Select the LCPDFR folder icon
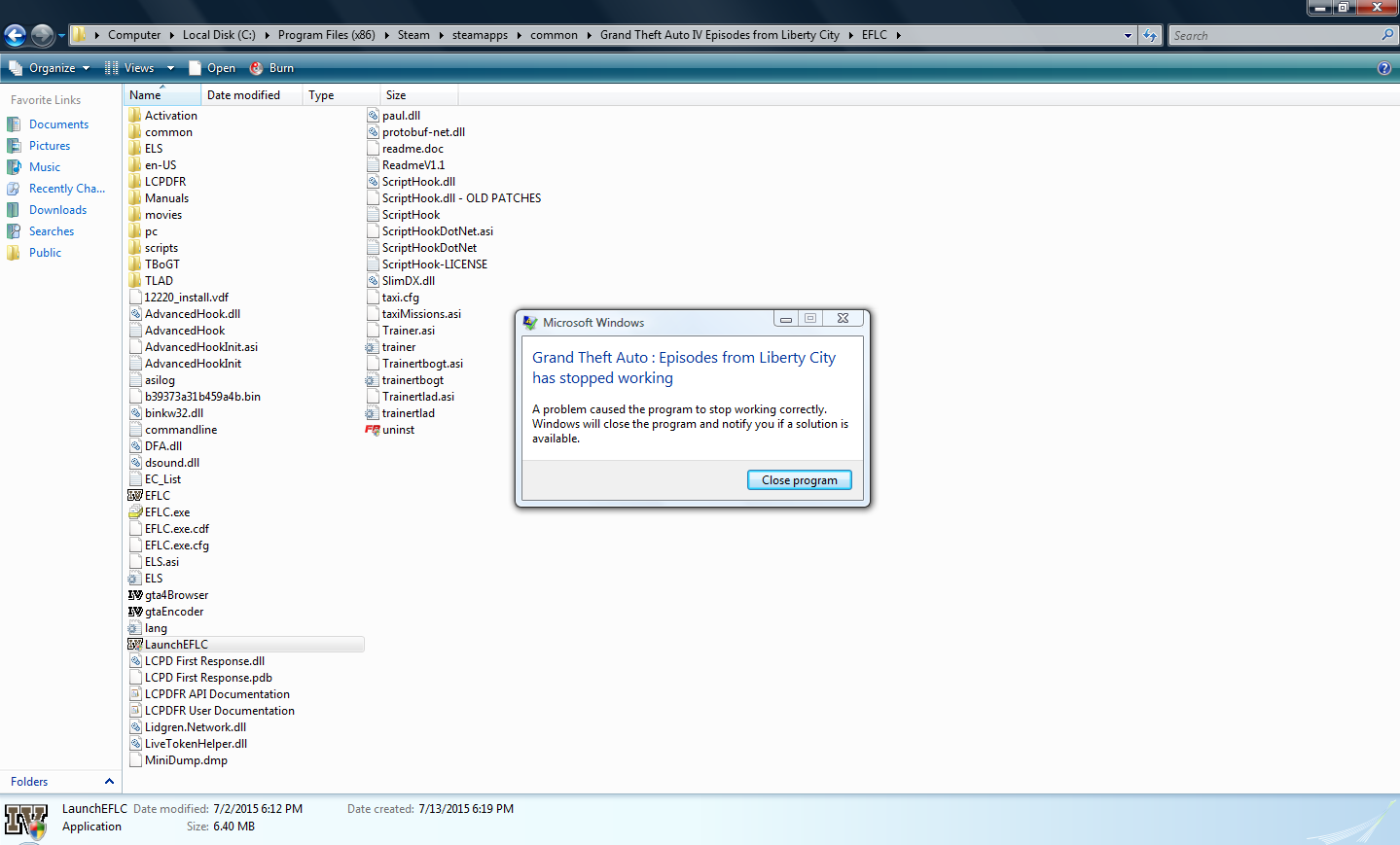This screenshot has width=1400, height=845. tap(135, 182)
